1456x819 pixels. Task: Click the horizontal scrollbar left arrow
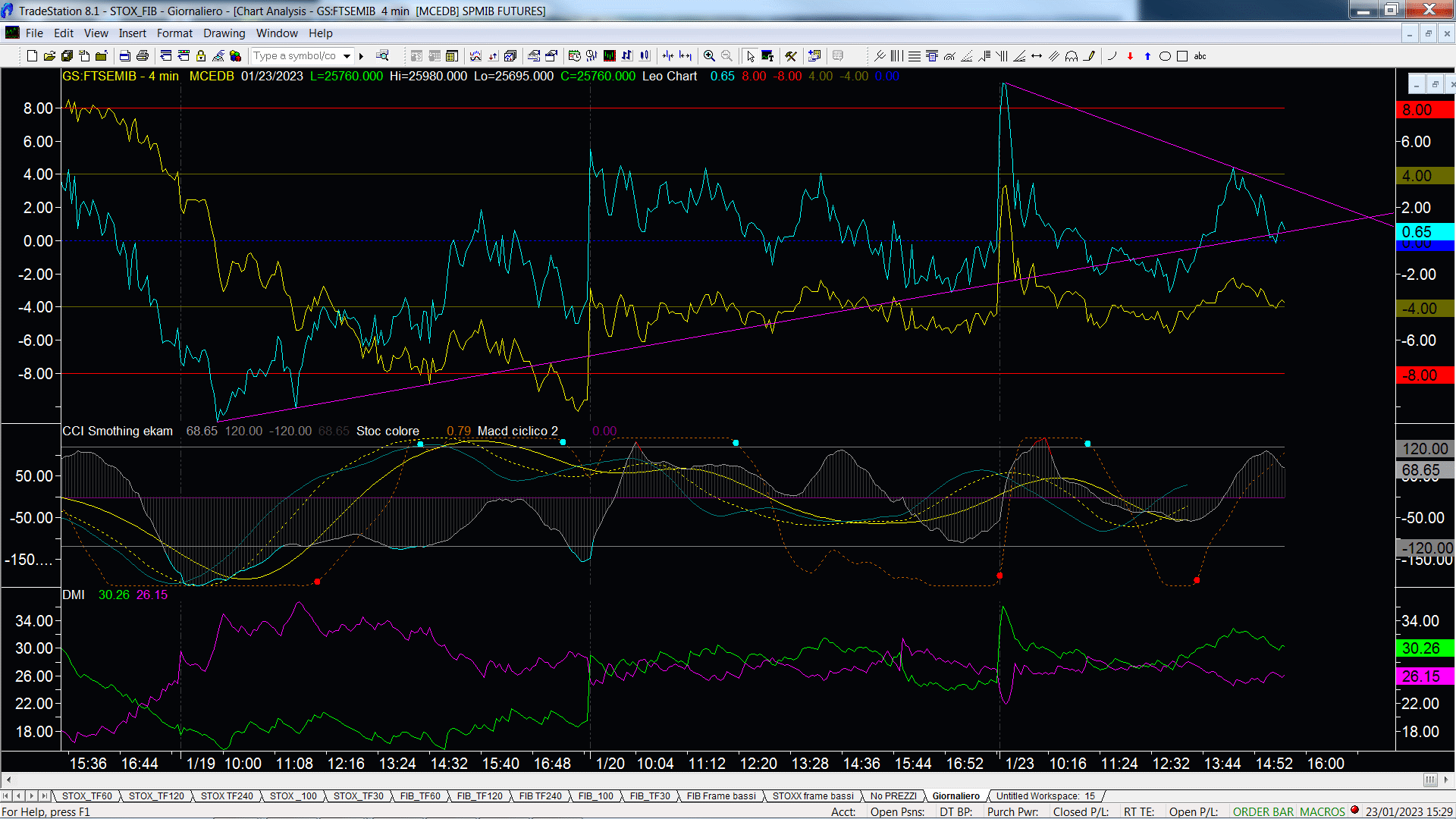(x=8, y=780)
